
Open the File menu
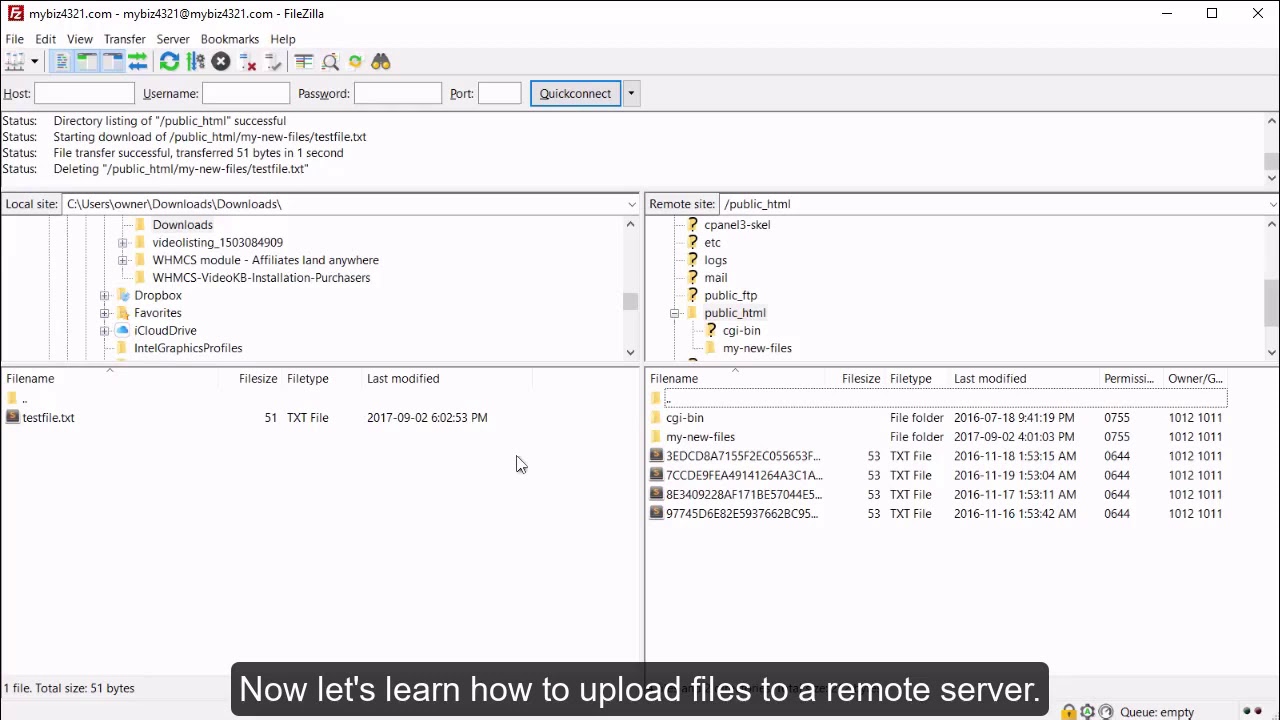pyautogui.click(x=14, y=39)
